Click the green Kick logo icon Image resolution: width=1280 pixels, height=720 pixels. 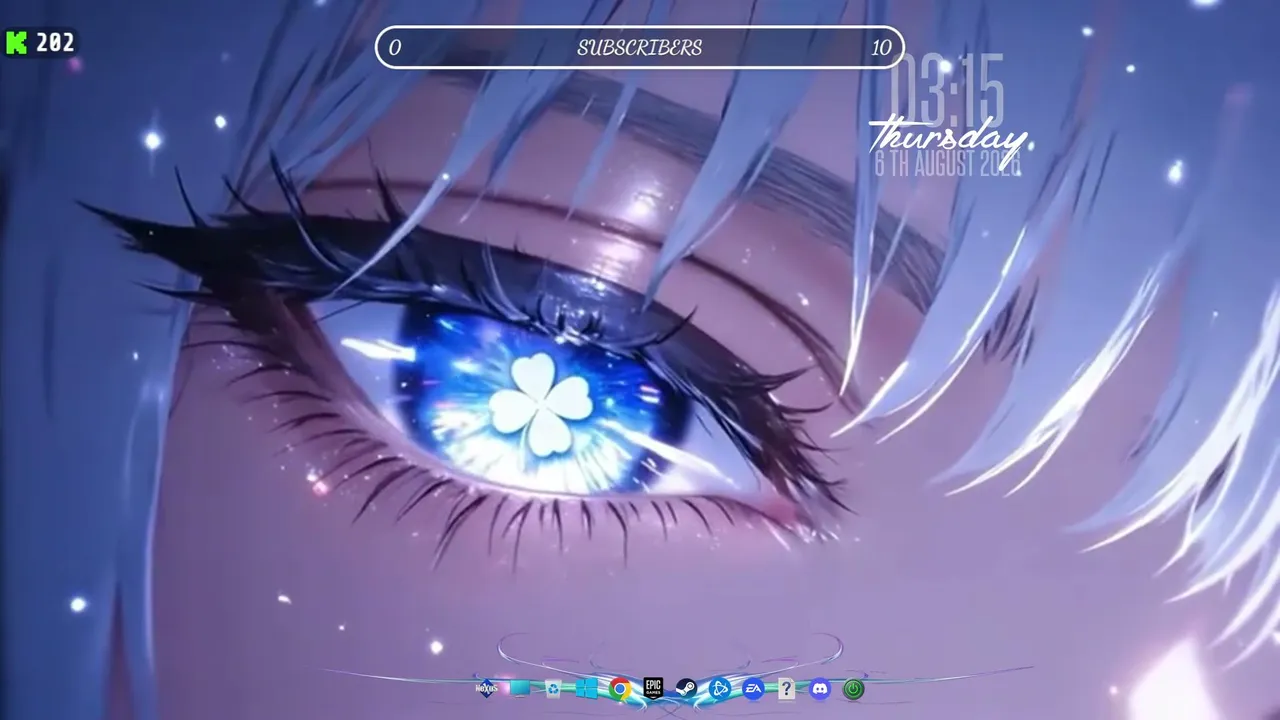click(16, 42)
